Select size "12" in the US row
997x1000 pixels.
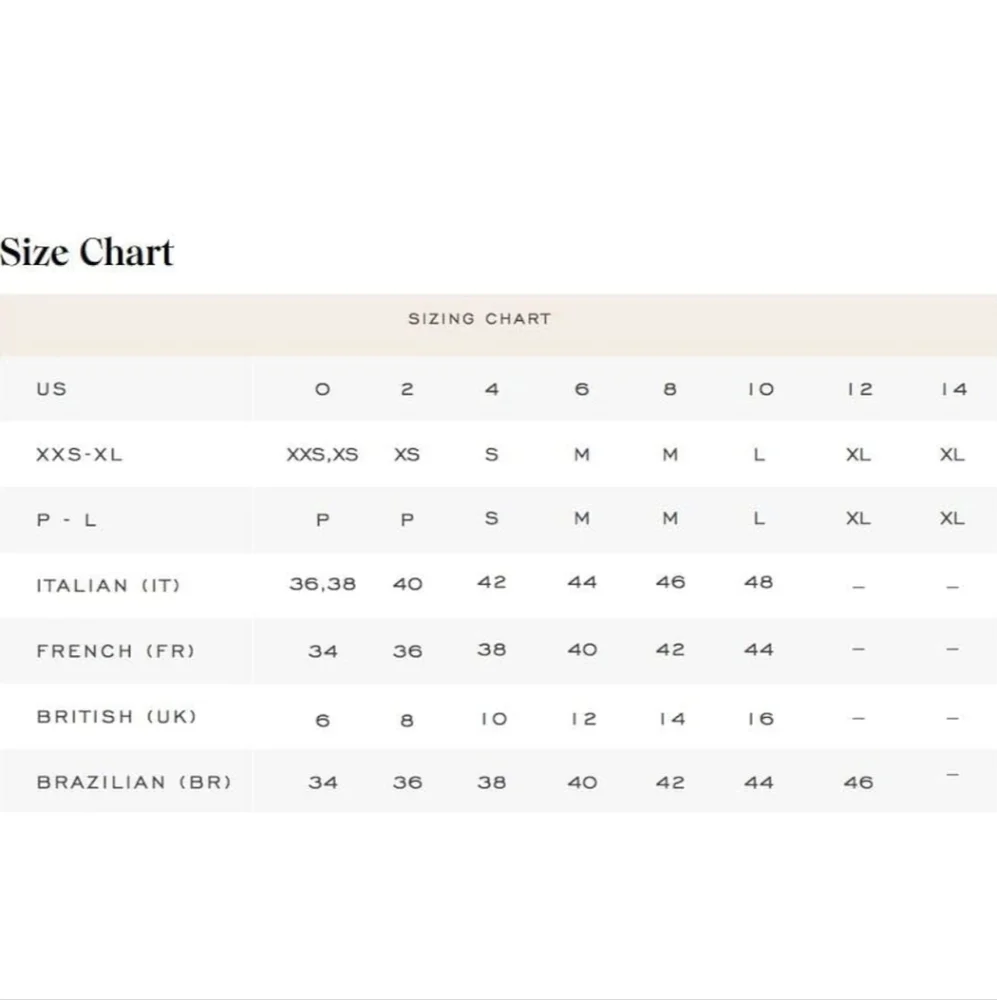(x=859, y=389)
